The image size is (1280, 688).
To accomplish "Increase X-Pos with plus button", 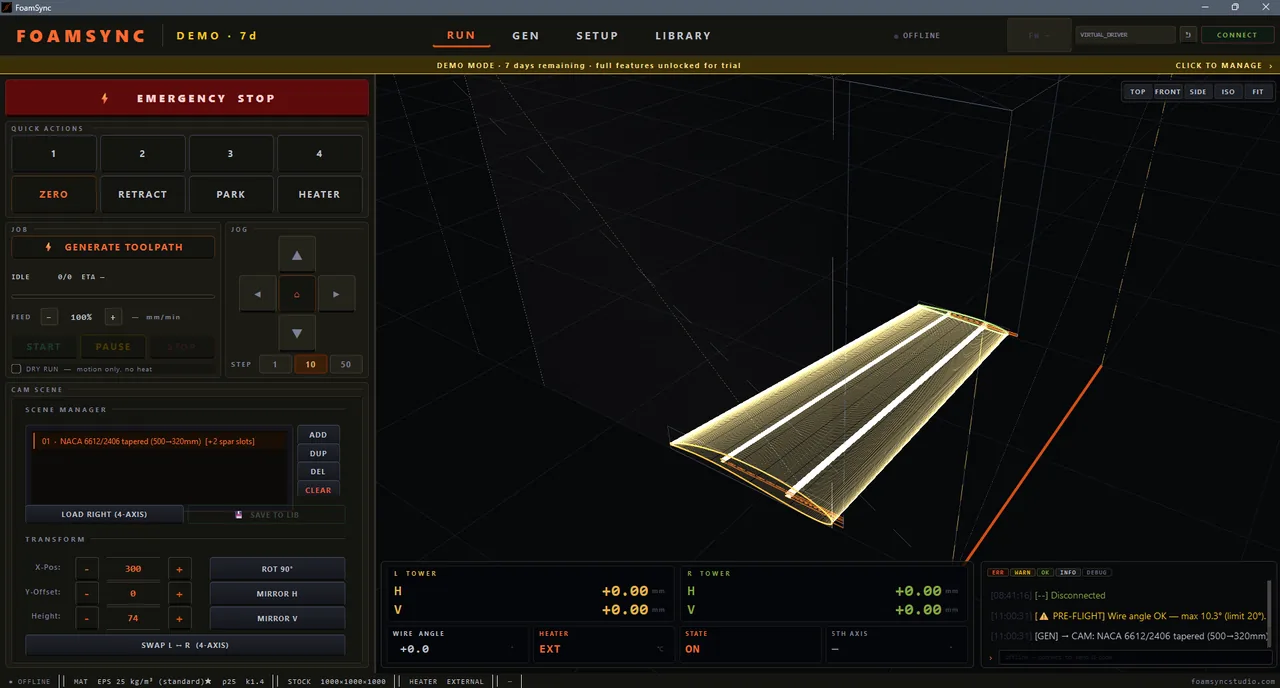I will tap(180, 569).
